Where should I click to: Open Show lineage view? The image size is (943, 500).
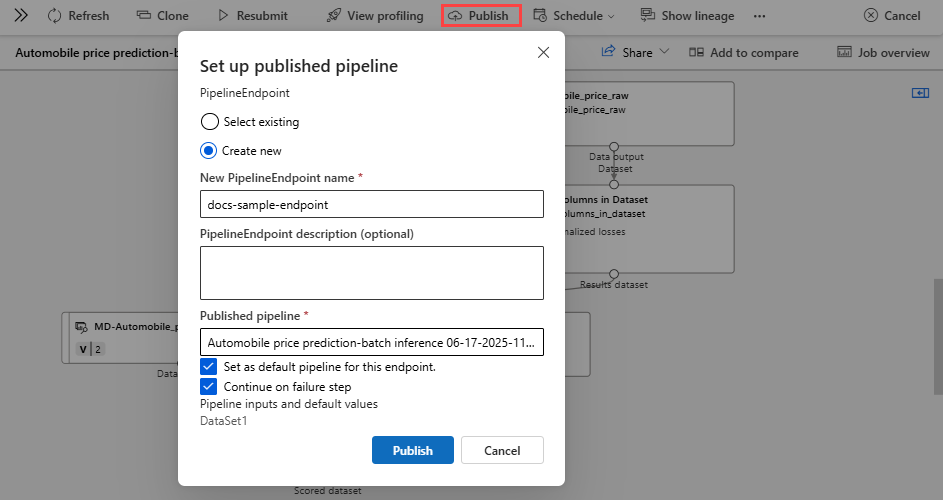pos(648,16)
